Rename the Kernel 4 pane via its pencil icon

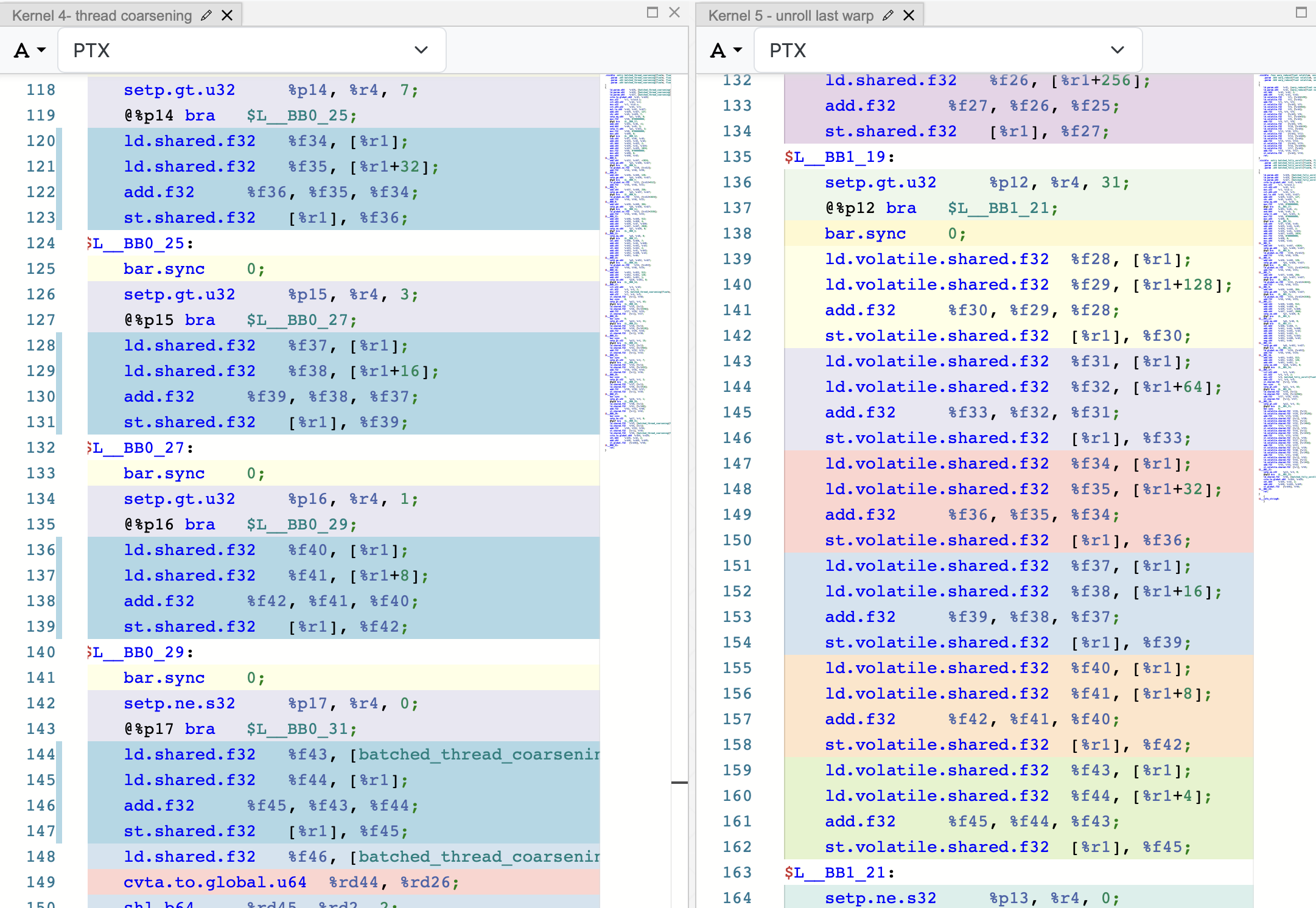(206, 15)
